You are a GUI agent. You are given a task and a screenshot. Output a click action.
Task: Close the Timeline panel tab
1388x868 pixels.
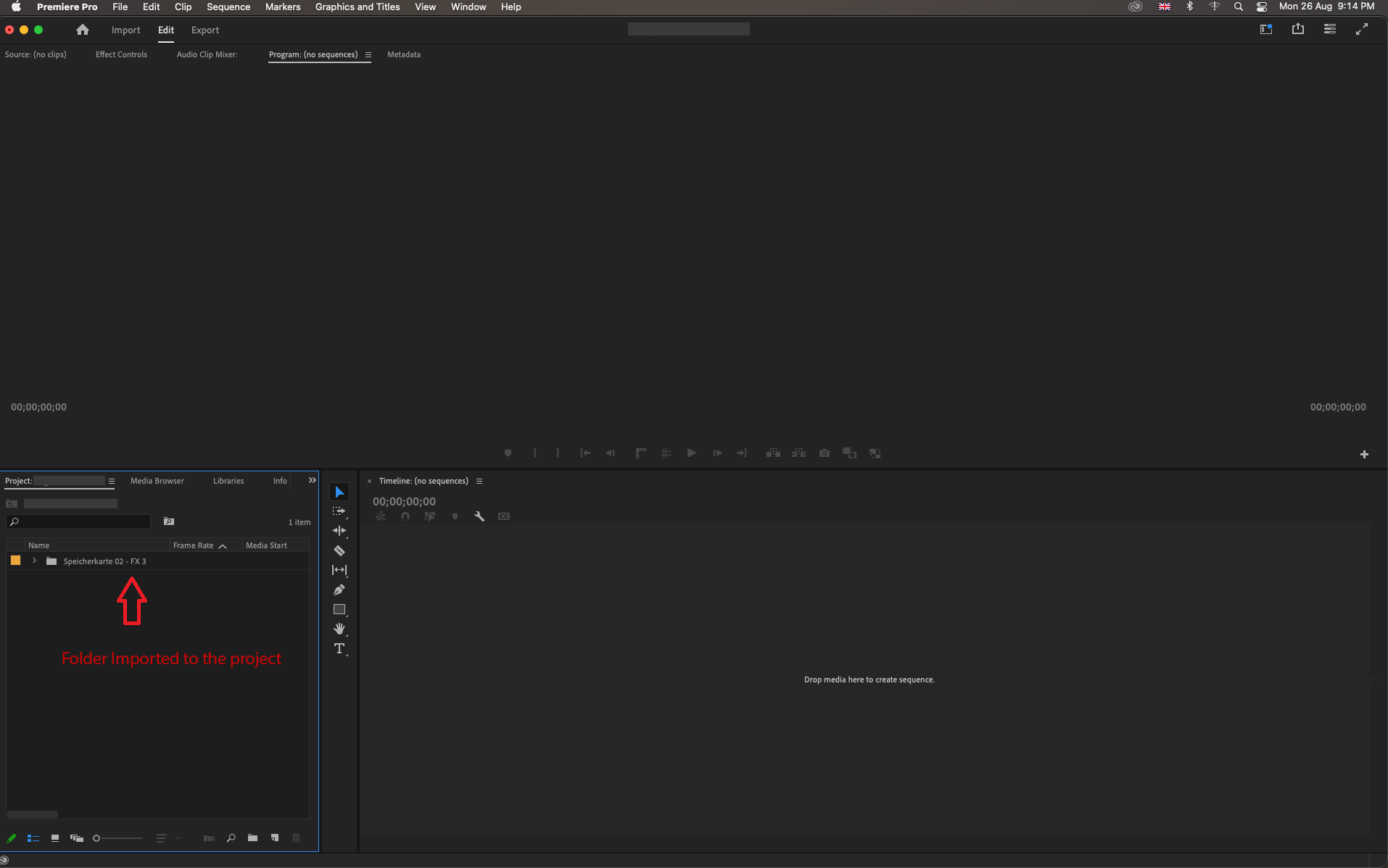369,481
